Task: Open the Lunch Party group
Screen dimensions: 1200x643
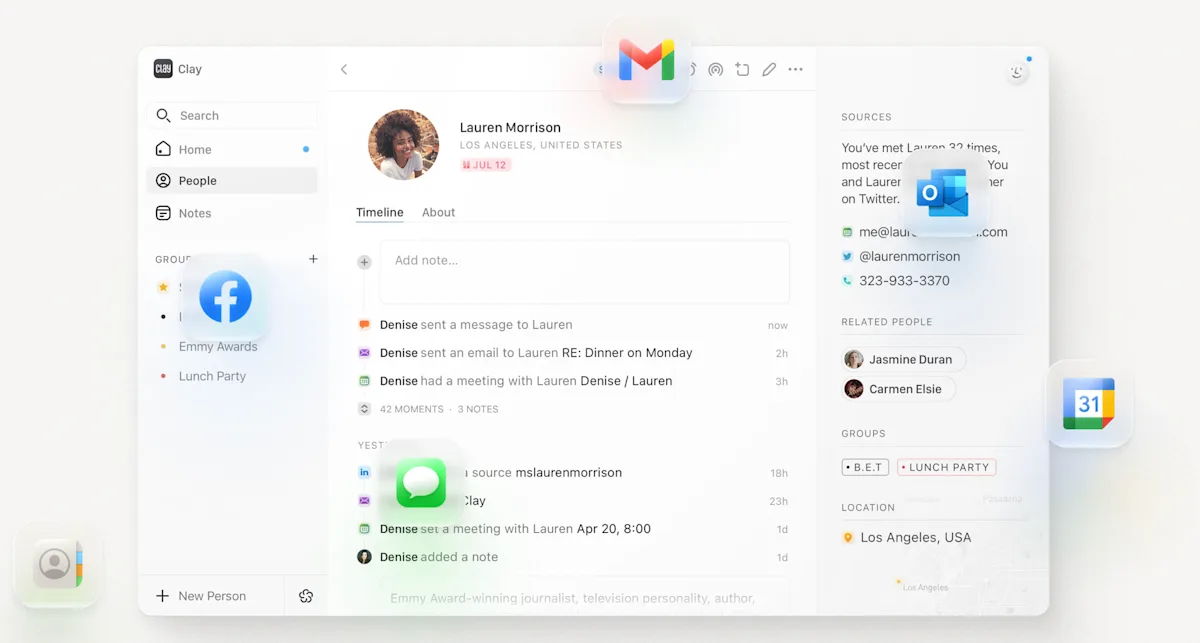Action: tap(212, 376)
